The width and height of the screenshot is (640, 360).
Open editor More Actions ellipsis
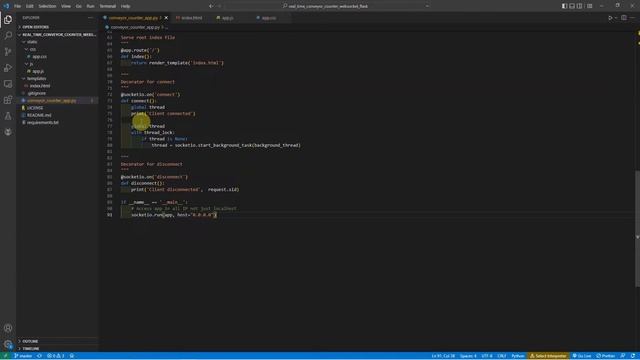pyautogui.click(x=633, y=18)
